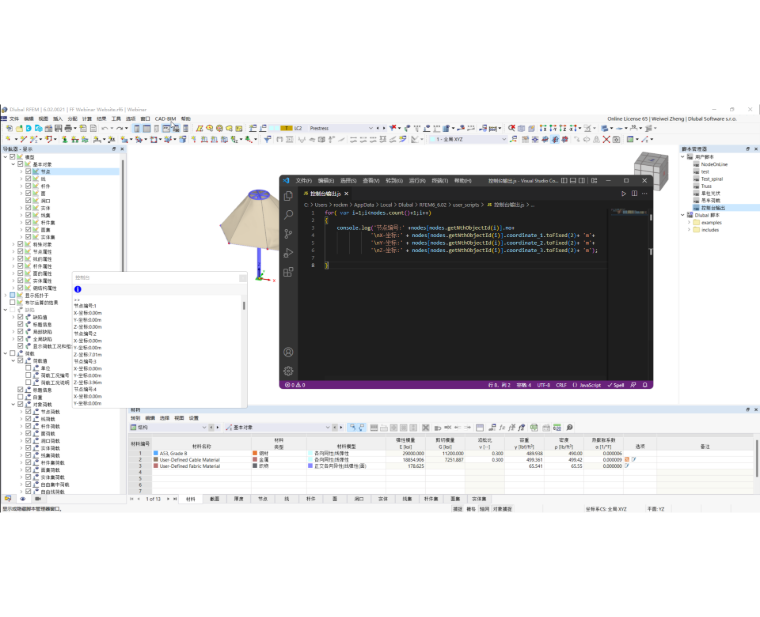Open the VS Code Extensions icon

pos(288,272)
